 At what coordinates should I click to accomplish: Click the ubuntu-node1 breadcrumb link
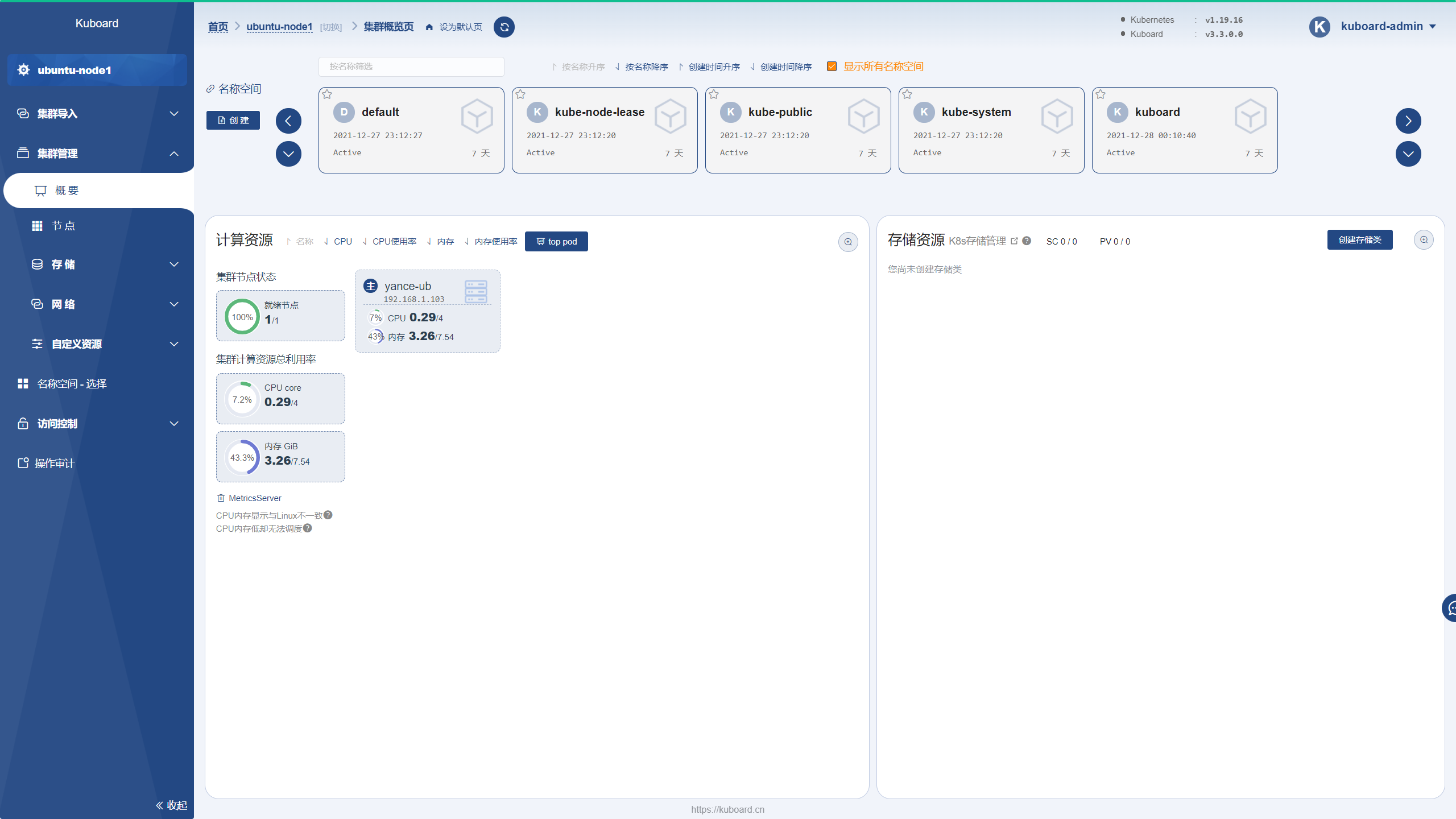pyautogui.click(x=279, y=27)
